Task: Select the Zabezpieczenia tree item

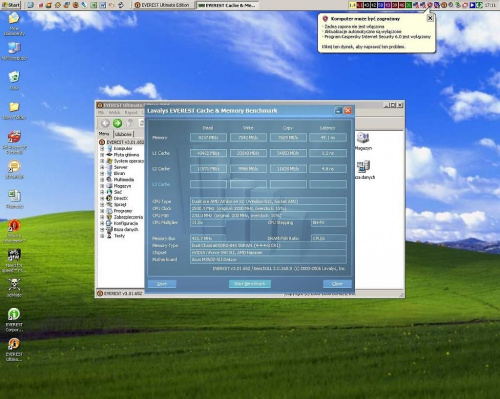Action: (128, 217)
